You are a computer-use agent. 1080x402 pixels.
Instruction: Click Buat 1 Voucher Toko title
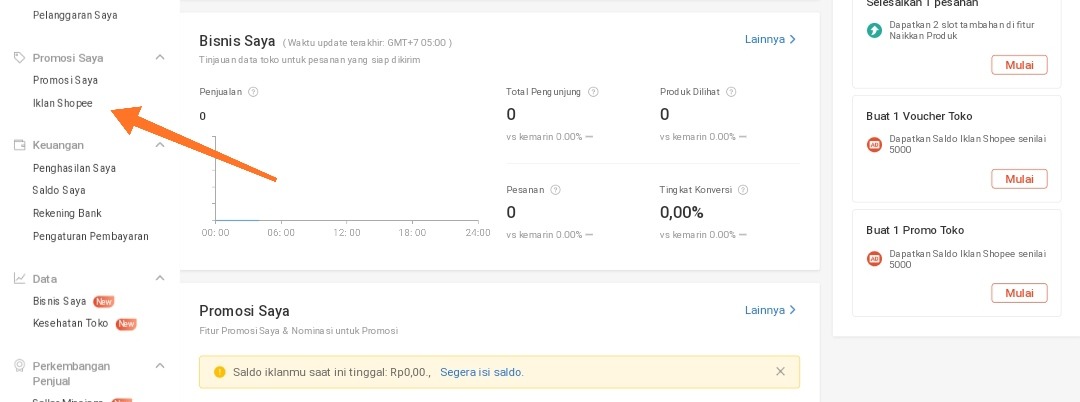(920, 116)
